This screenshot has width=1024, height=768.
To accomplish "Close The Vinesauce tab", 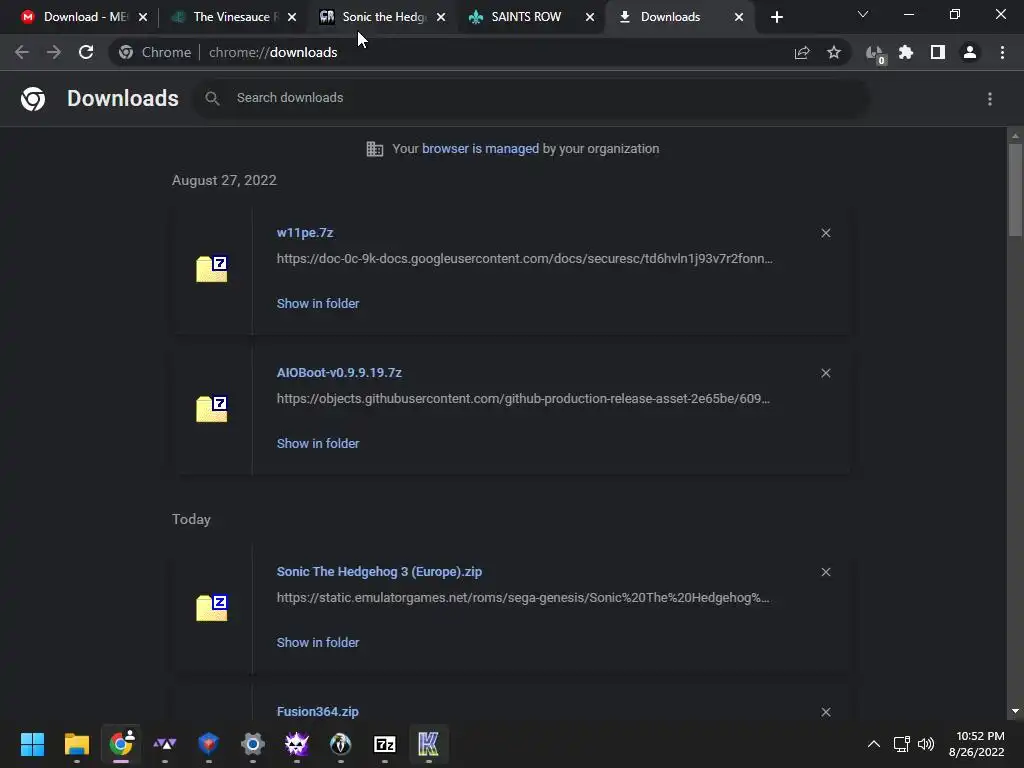I will [292, 17].
